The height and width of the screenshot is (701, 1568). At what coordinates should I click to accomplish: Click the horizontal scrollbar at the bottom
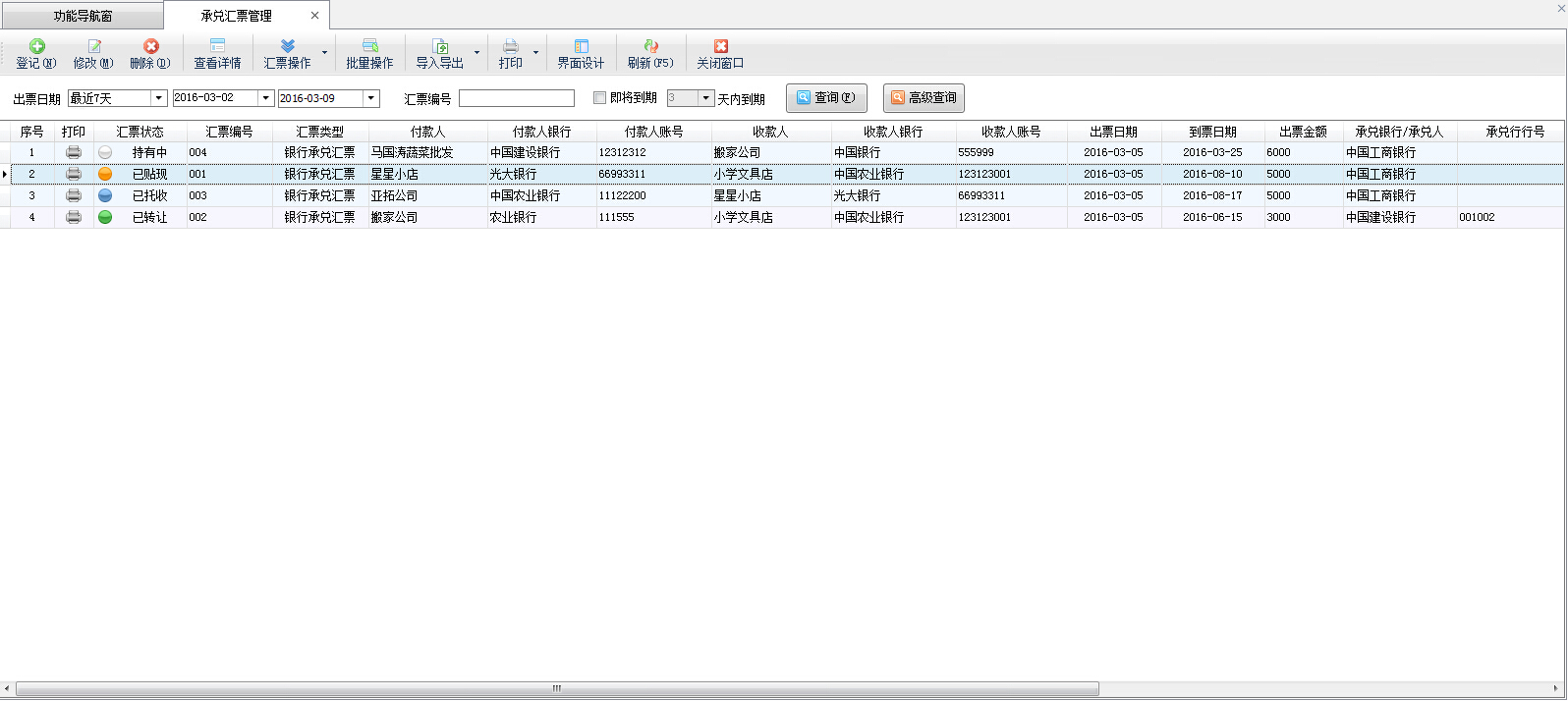[x=557, y=689]
